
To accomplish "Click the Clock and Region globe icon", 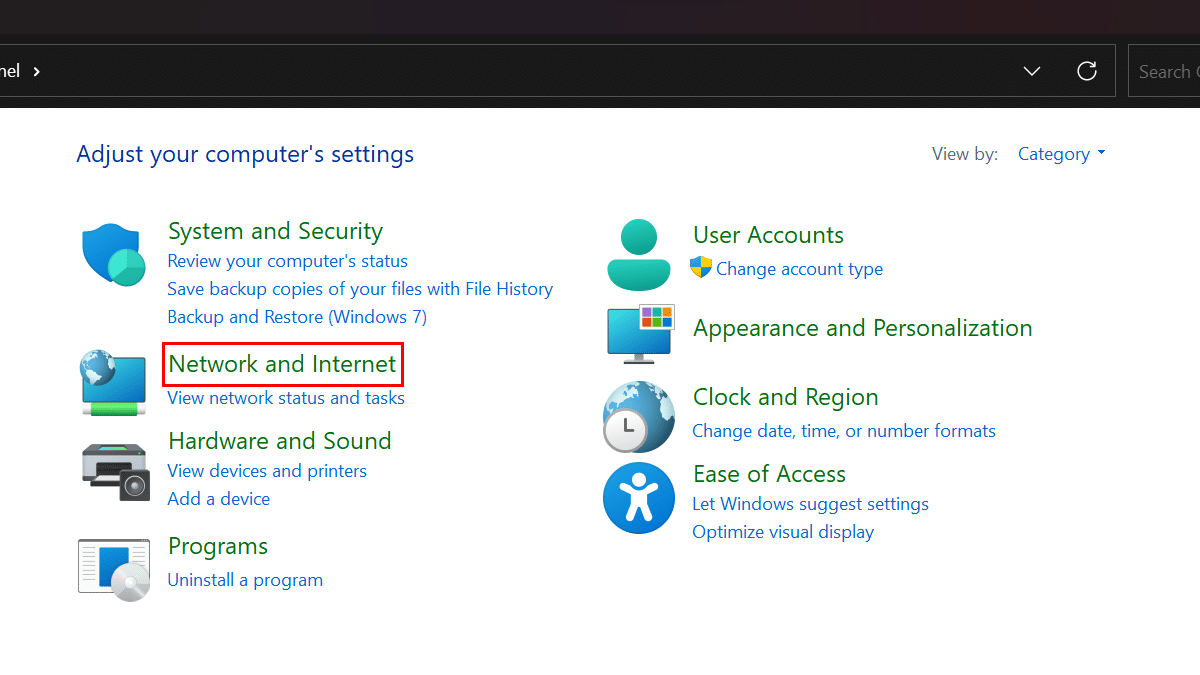I will [x=638, y=417].
